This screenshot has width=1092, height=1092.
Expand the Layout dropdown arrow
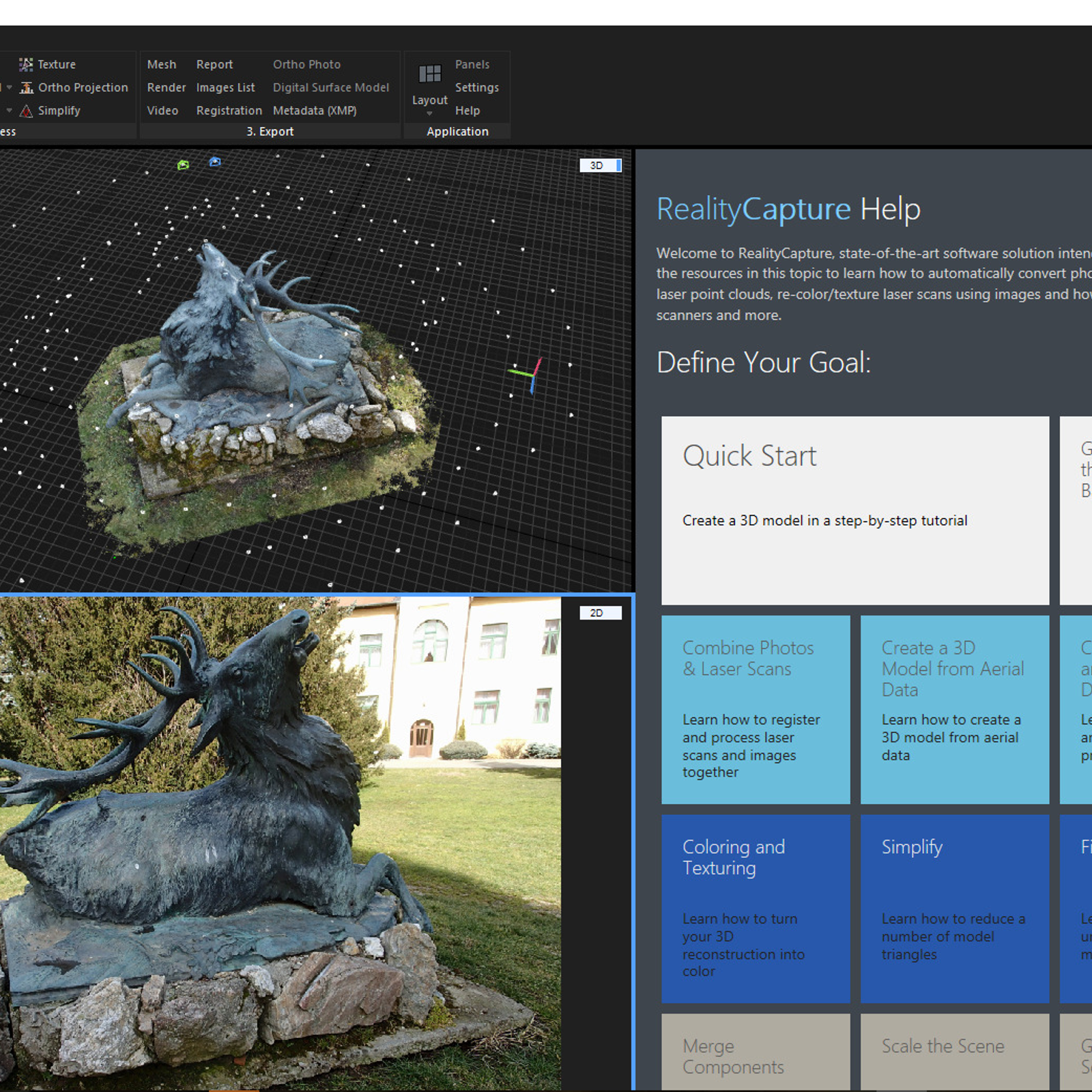click(x=429, y=113)
